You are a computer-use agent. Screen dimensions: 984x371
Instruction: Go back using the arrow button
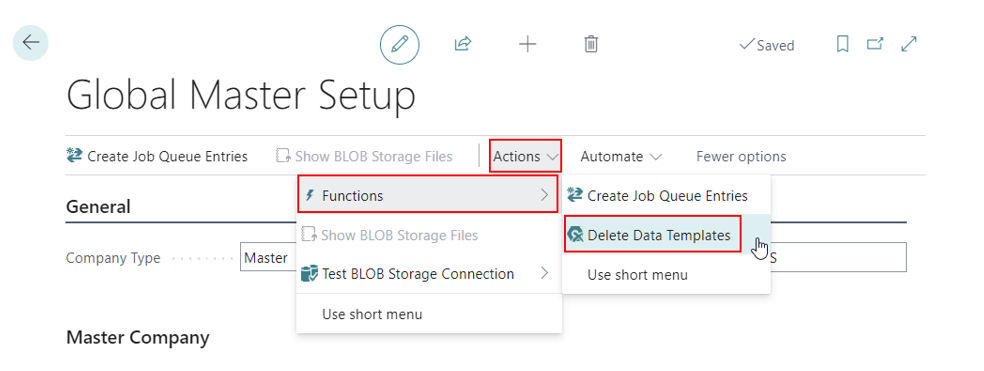[31, 43]
